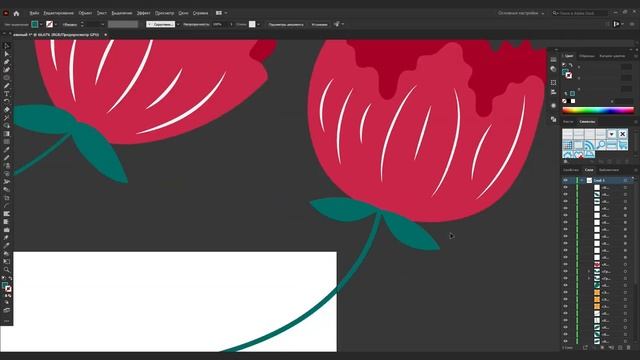Viewport: 640px width, 360px height.
Task: Select the heart symbol thumbnail
Action: [578, 155]
